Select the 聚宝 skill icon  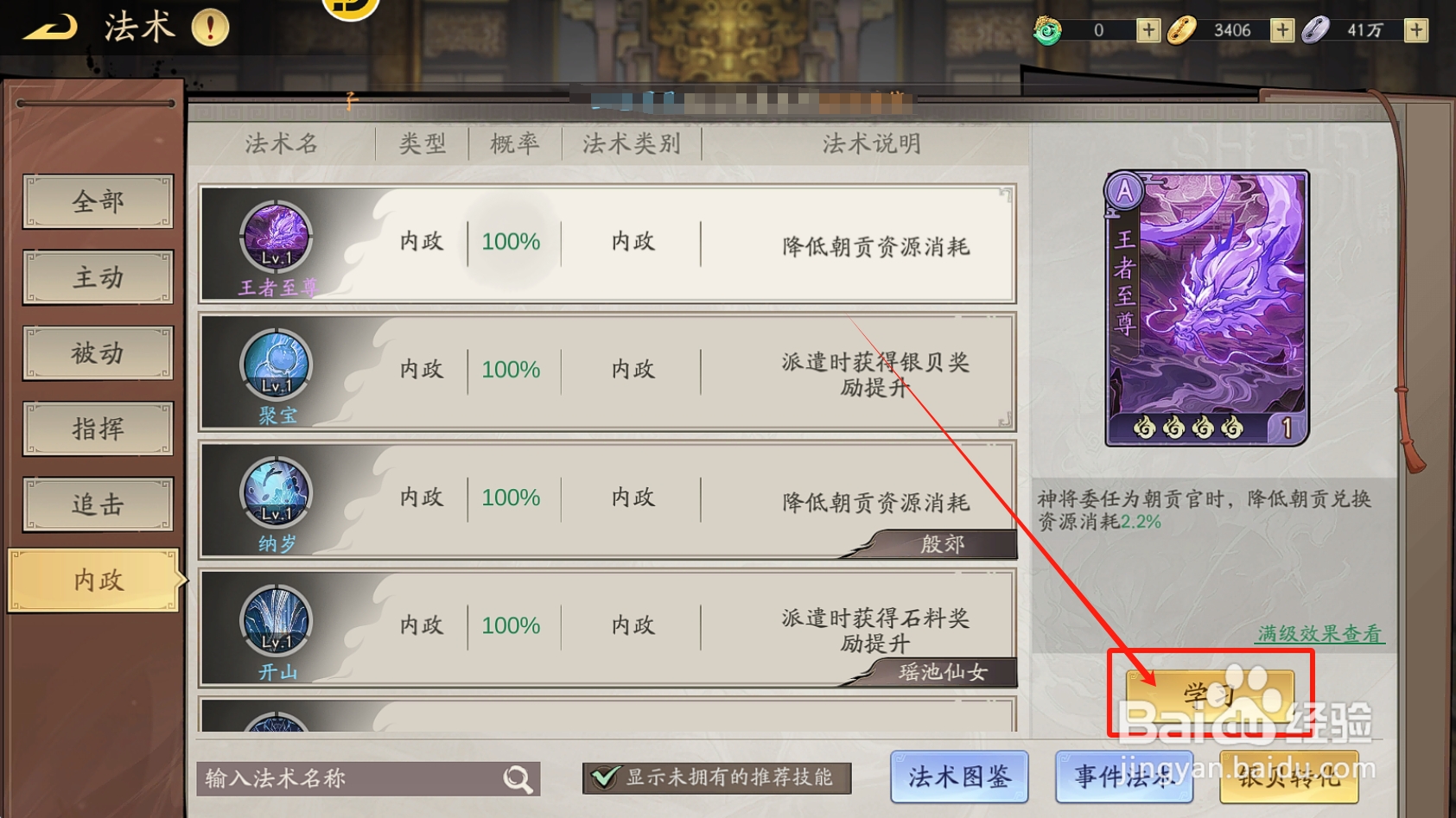(277, 364)
